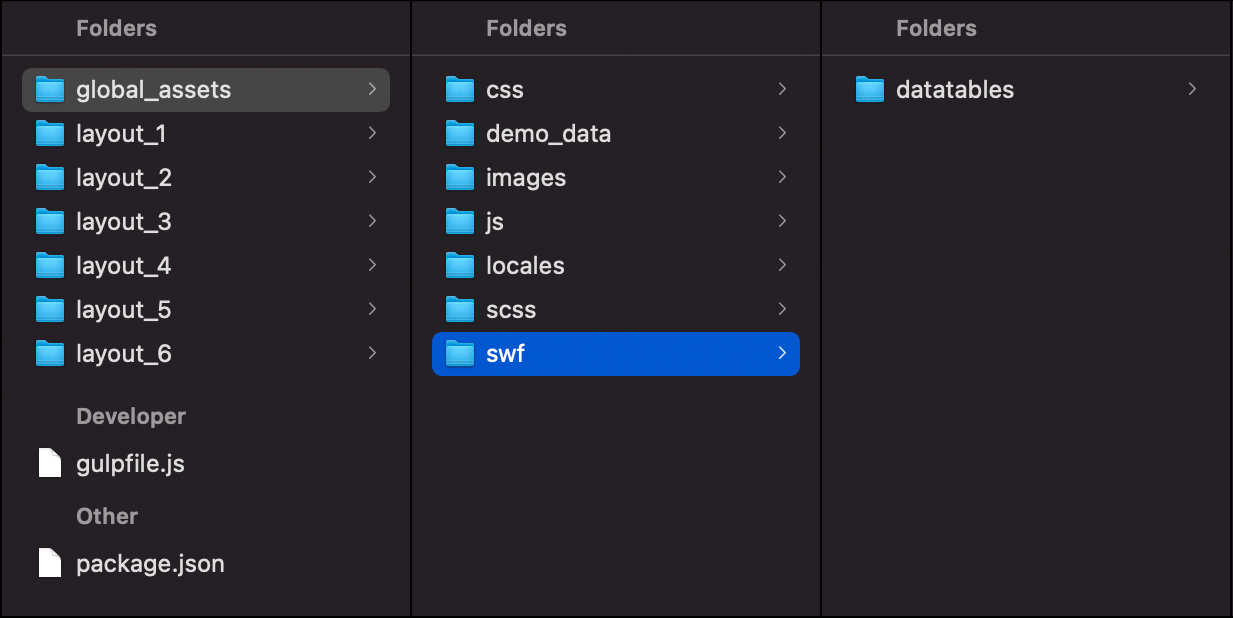Image resolution: width=1233 pixels, height=618 pixels.
Task: Click the locales folder icon
Action: coord(460,266)
